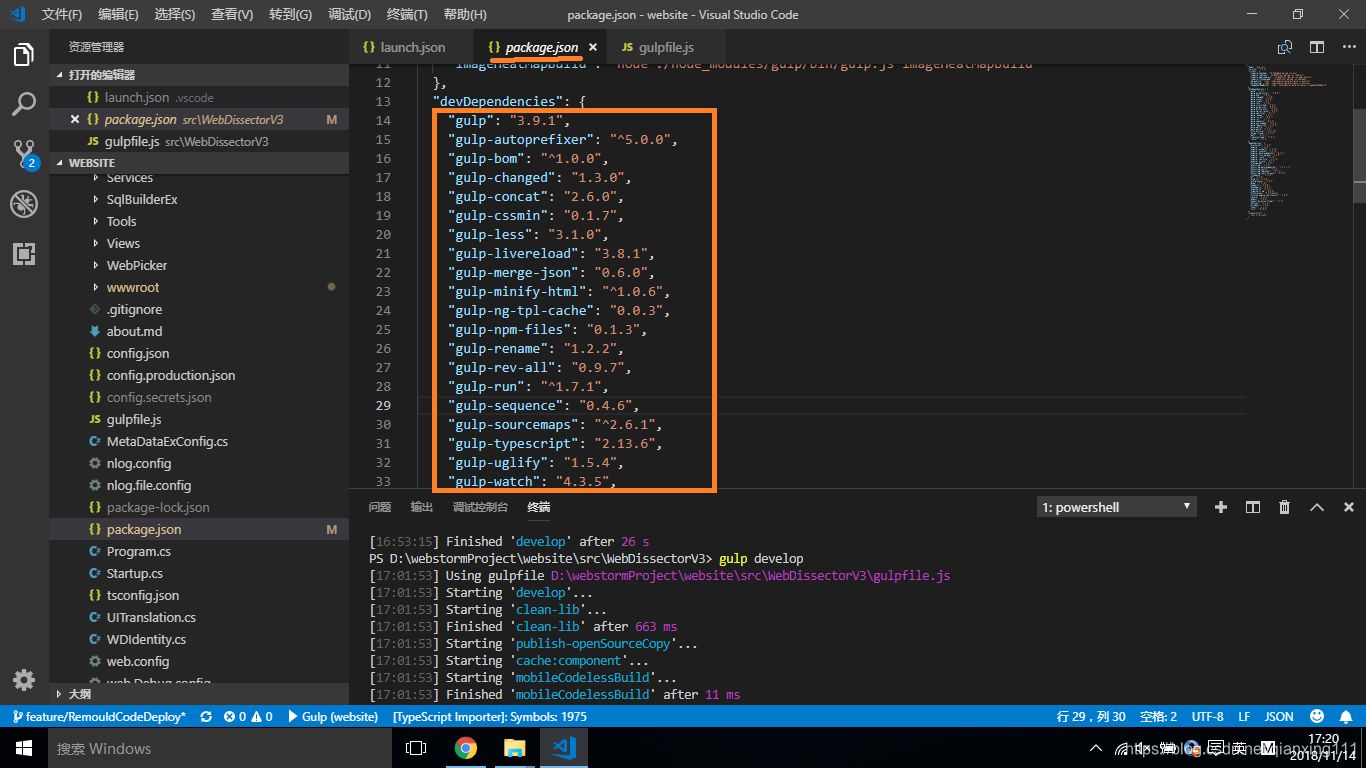Screen dimensions: 1366x768
Task: Open the Extensions view
Action: [24, 254]
